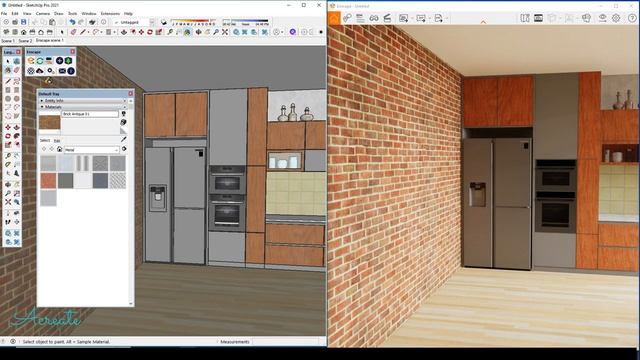Open Enscape Visual Settings gear icon
This screenshot has width=640, height=360.
[616, 18]
